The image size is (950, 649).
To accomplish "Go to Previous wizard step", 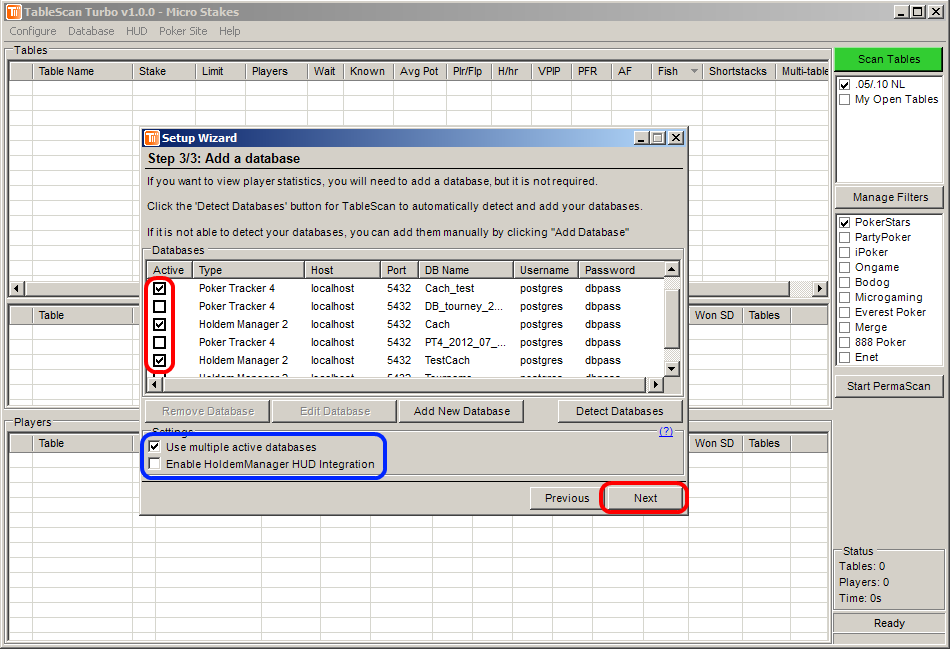I will click(x=566, y=498).
